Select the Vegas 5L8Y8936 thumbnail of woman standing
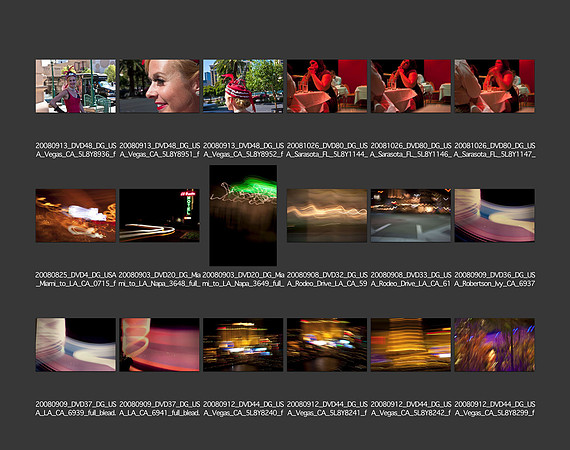 point(76,86)
